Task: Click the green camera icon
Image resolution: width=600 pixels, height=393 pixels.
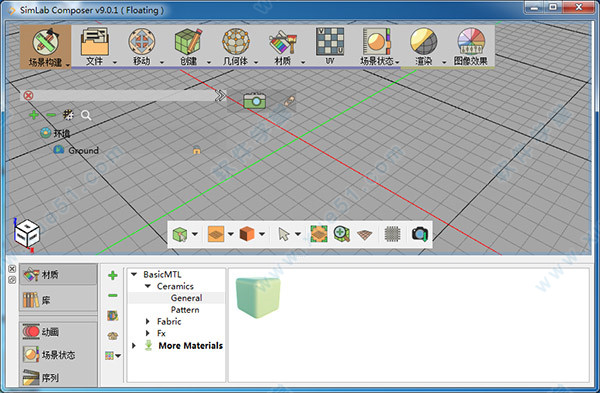Action: (x=254, y=101)
